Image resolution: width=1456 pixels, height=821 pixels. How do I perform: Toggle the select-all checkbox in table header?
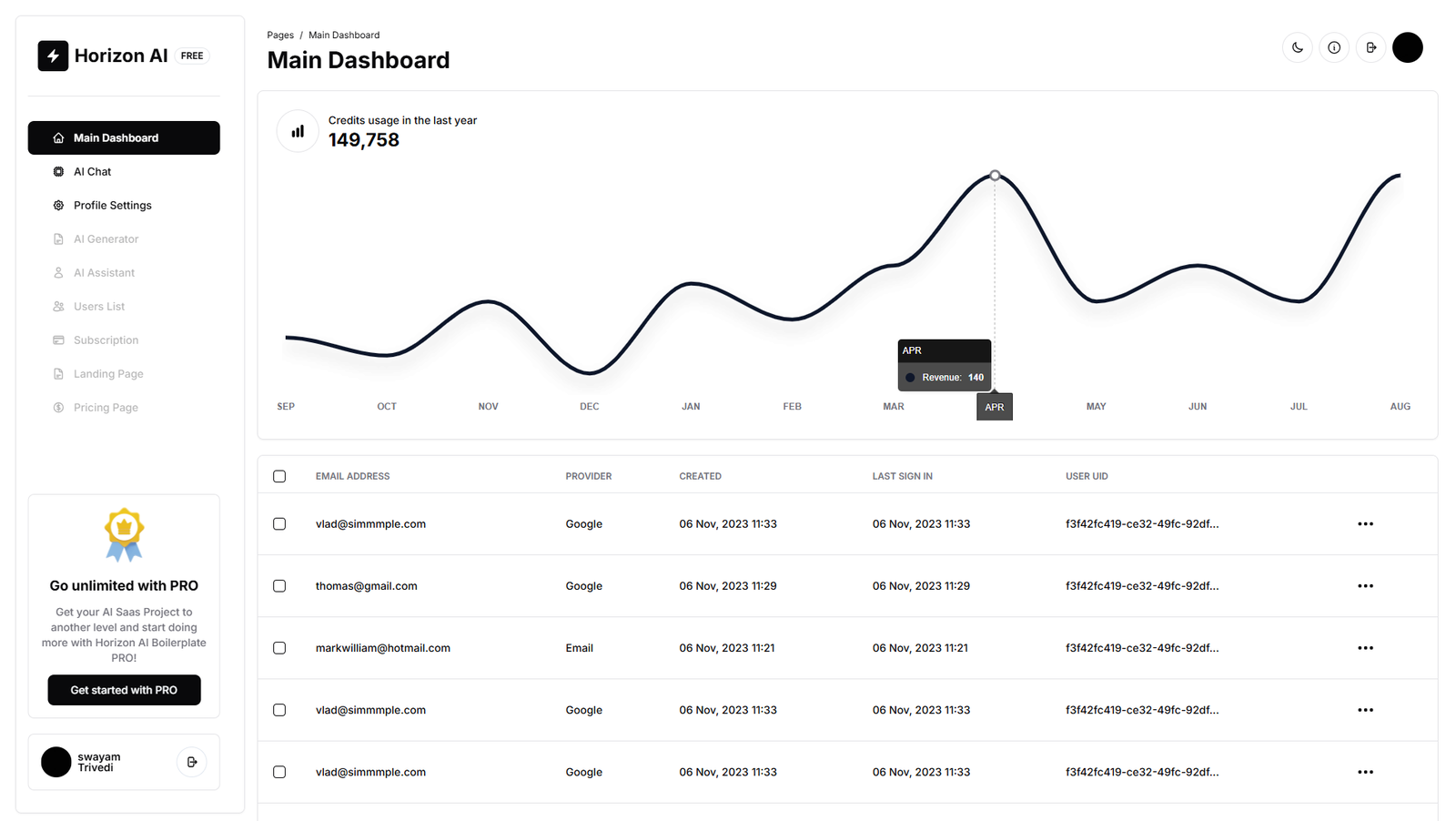[279, 476]
